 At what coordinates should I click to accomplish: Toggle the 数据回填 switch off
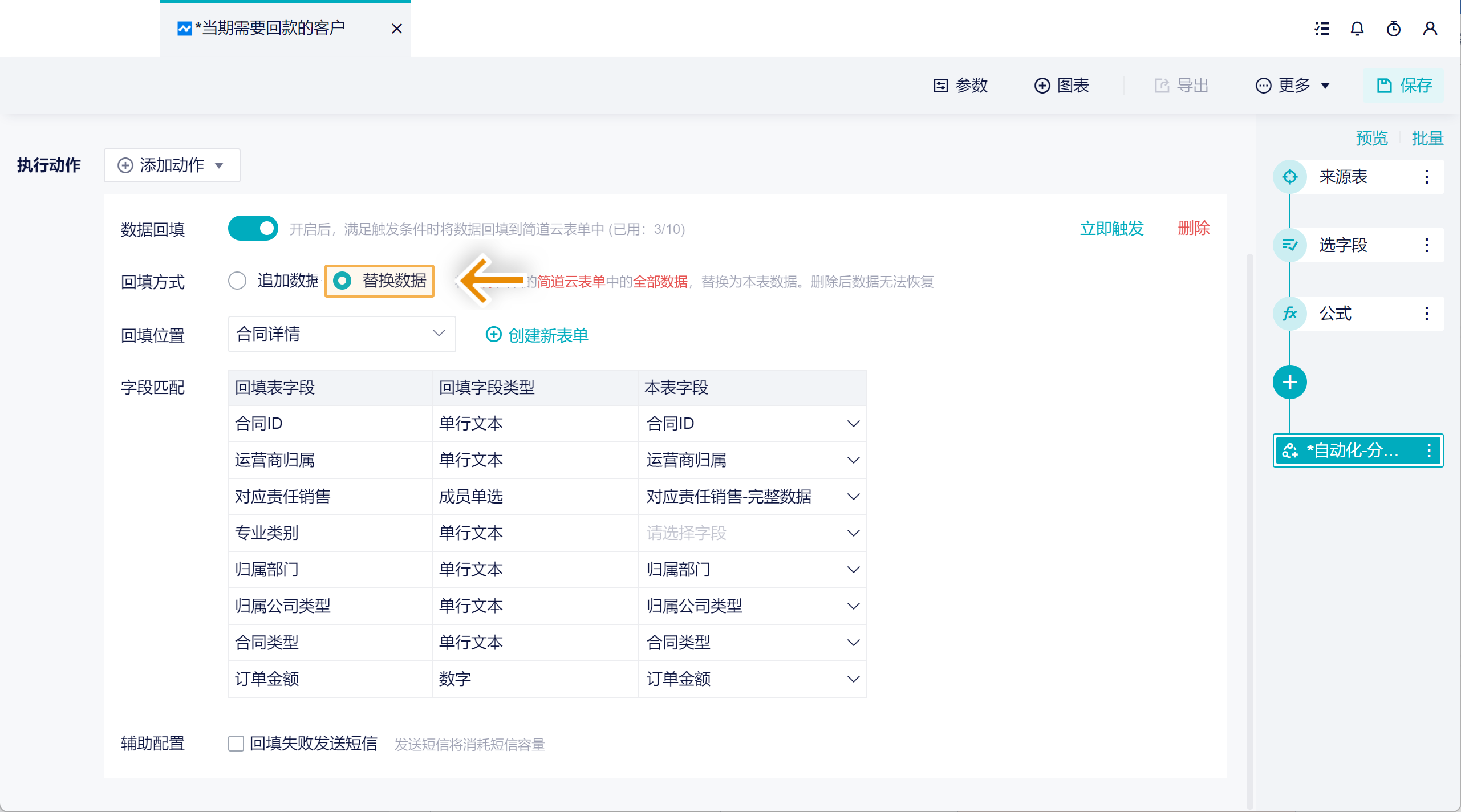point(253,229)
